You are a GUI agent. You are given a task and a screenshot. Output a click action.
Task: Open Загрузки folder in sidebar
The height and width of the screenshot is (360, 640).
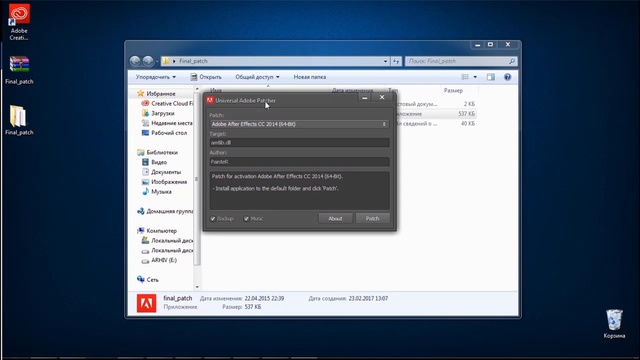coord(158,113)
